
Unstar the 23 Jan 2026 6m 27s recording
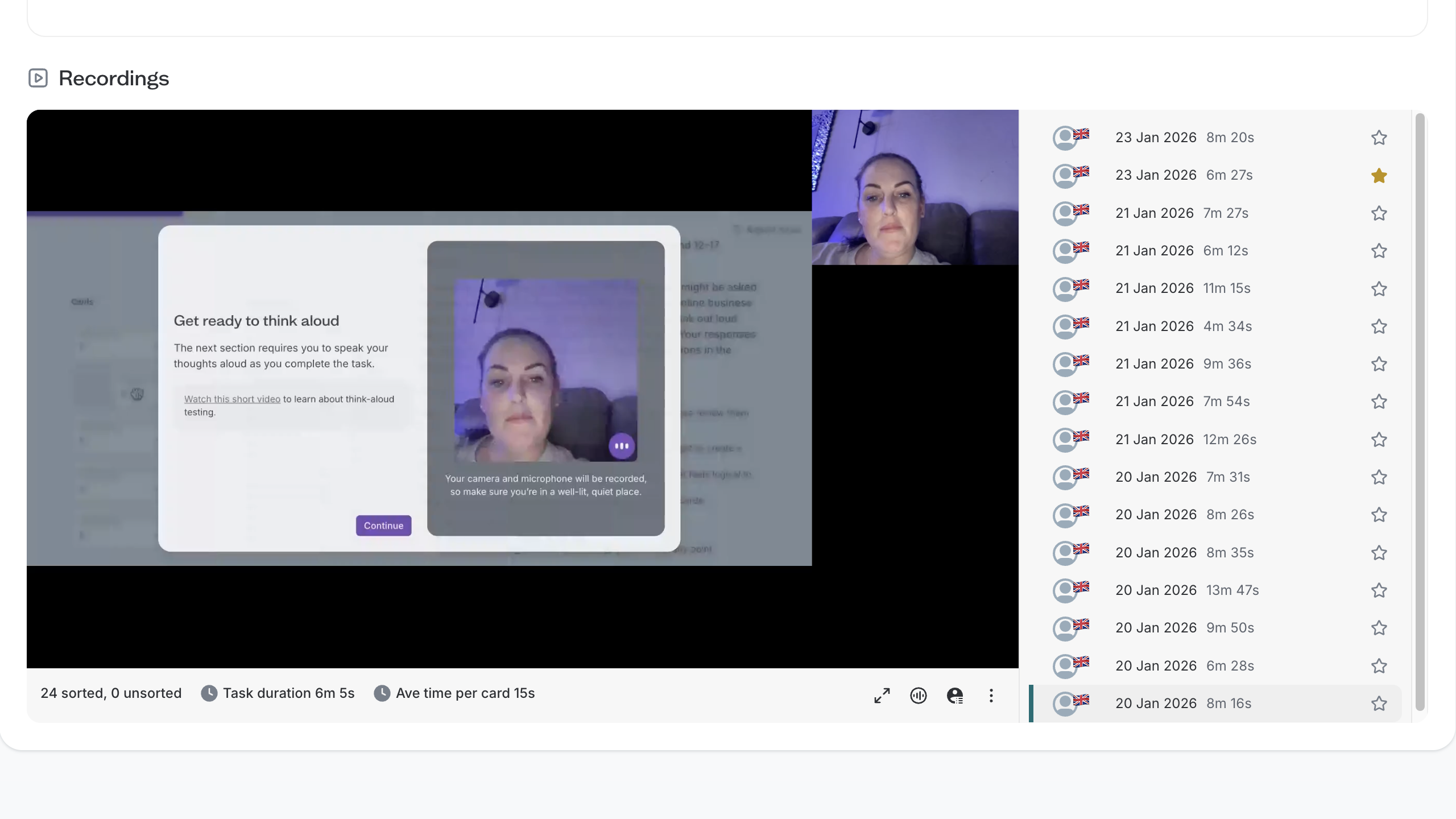pyautogui.click(x=1379, y=176)
